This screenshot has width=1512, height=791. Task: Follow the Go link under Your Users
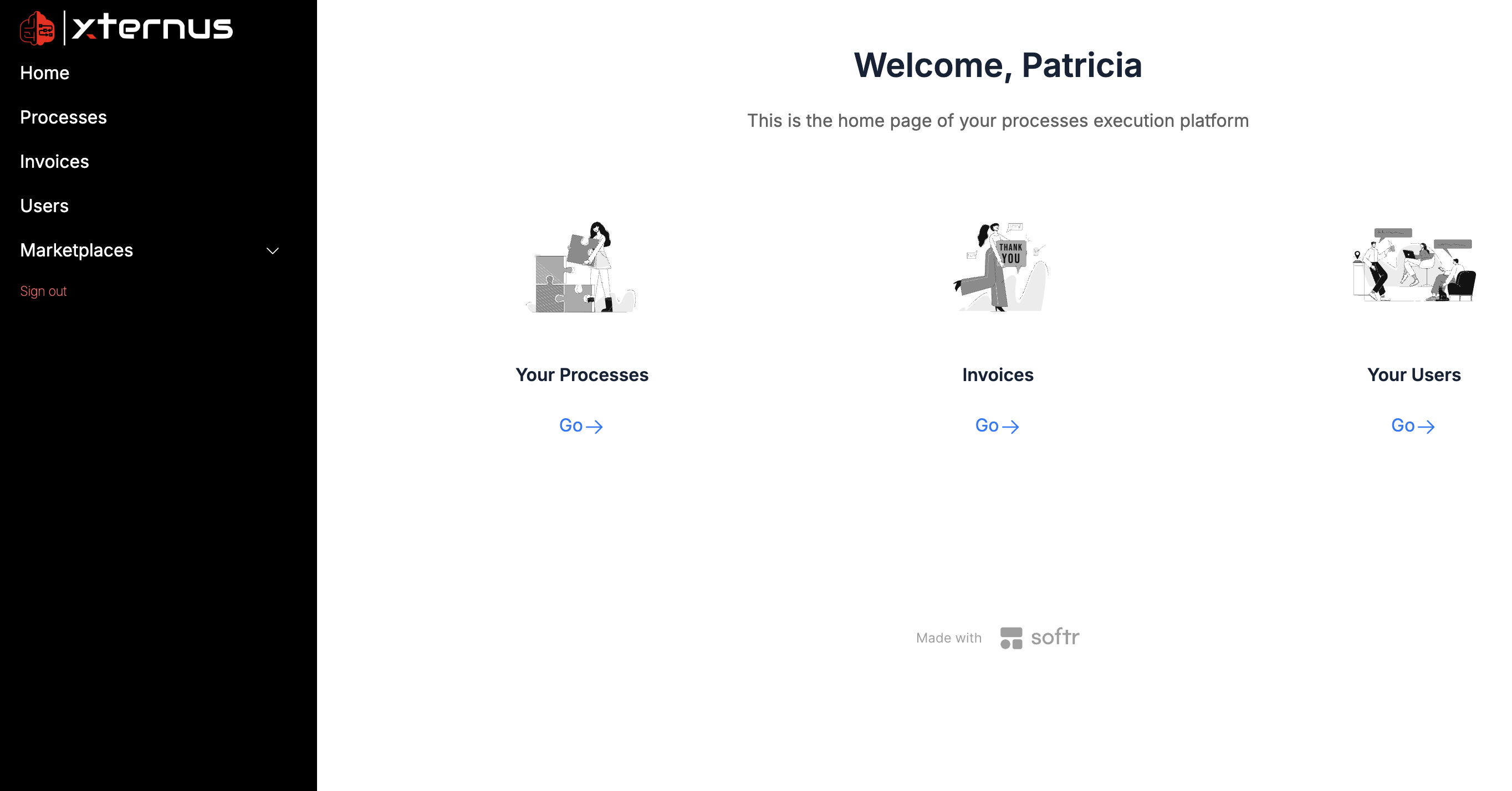[1413, 425]
